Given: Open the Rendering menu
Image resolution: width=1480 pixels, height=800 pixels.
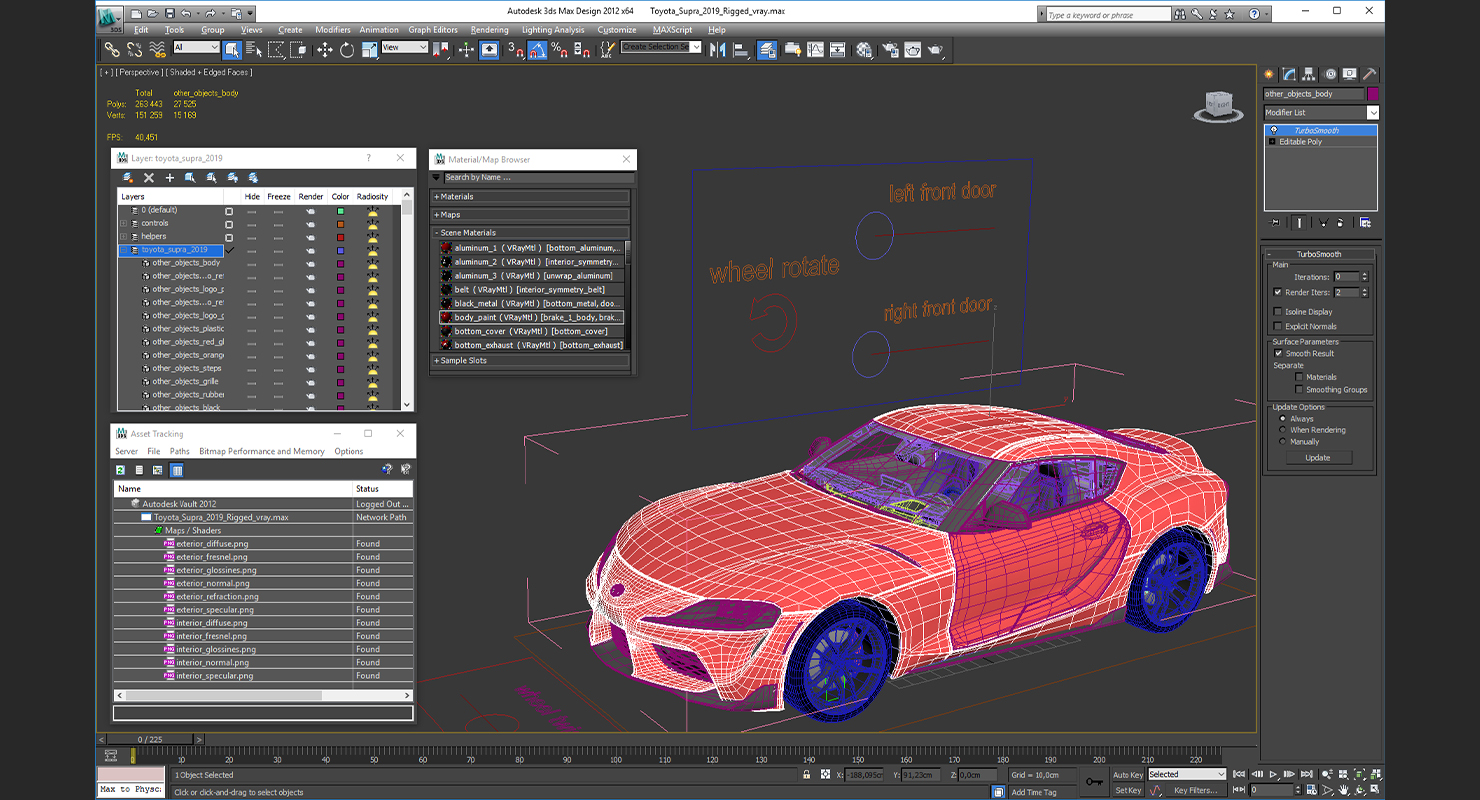Looking at the screenshot, I should [490, 30].
